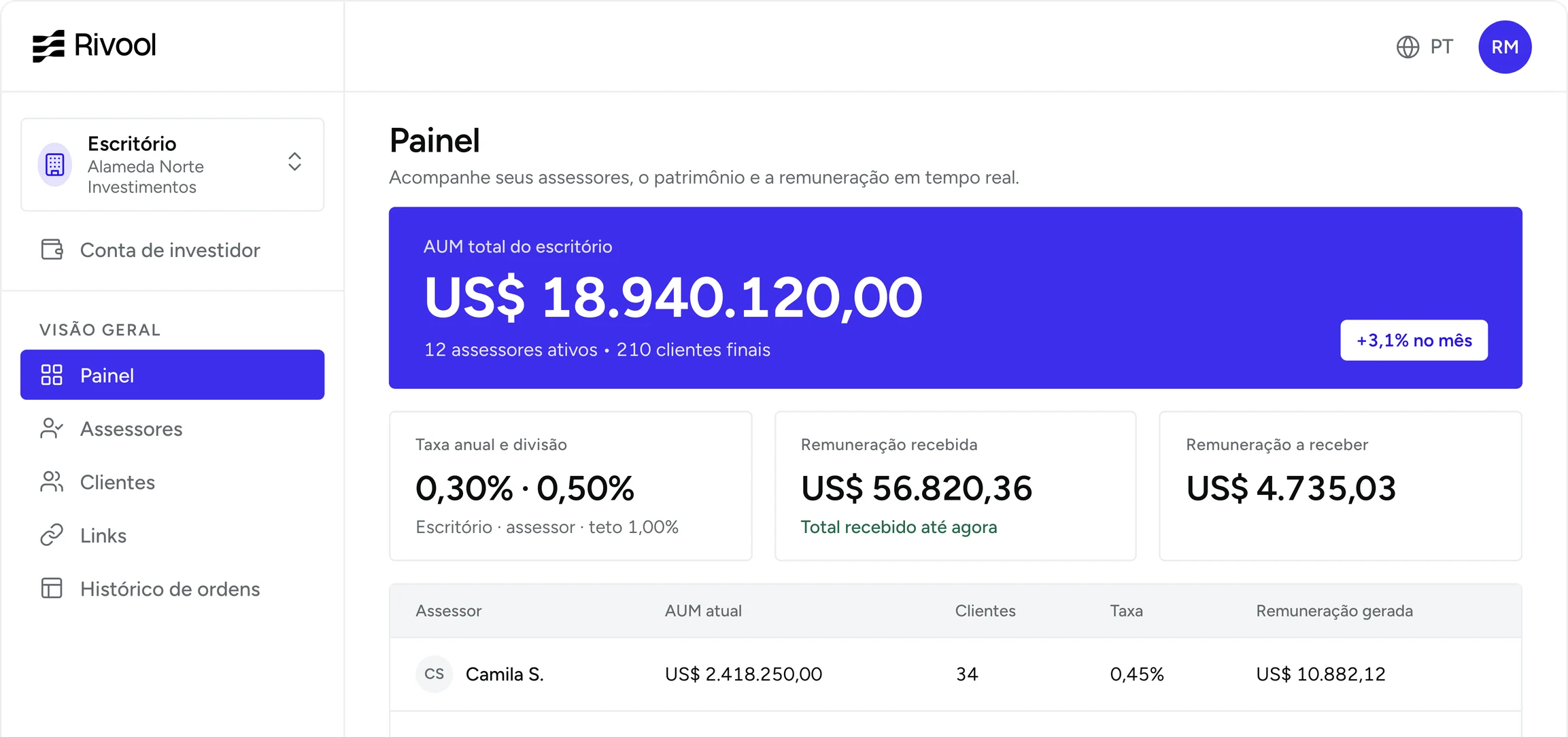Click the Remuneração recebida card
The width and height of the screenshot is (1568, 737).
click(955, 486)
